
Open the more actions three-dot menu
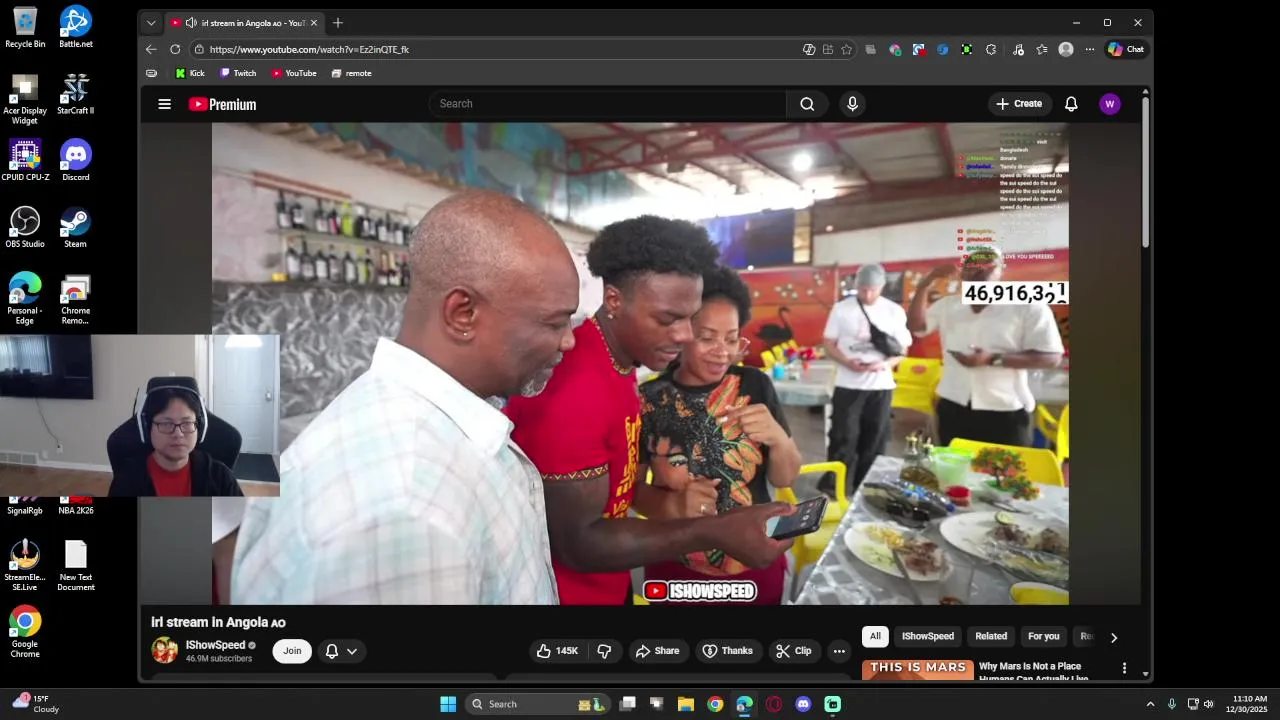839,651
